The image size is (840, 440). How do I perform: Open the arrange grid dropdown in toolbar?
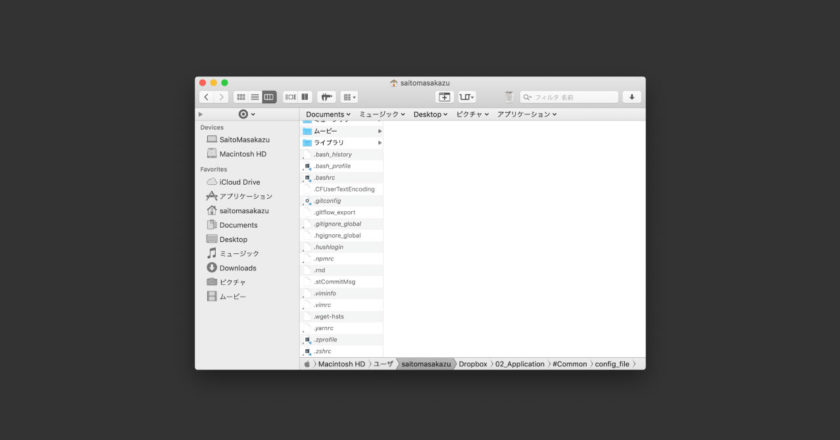point(349,97)
